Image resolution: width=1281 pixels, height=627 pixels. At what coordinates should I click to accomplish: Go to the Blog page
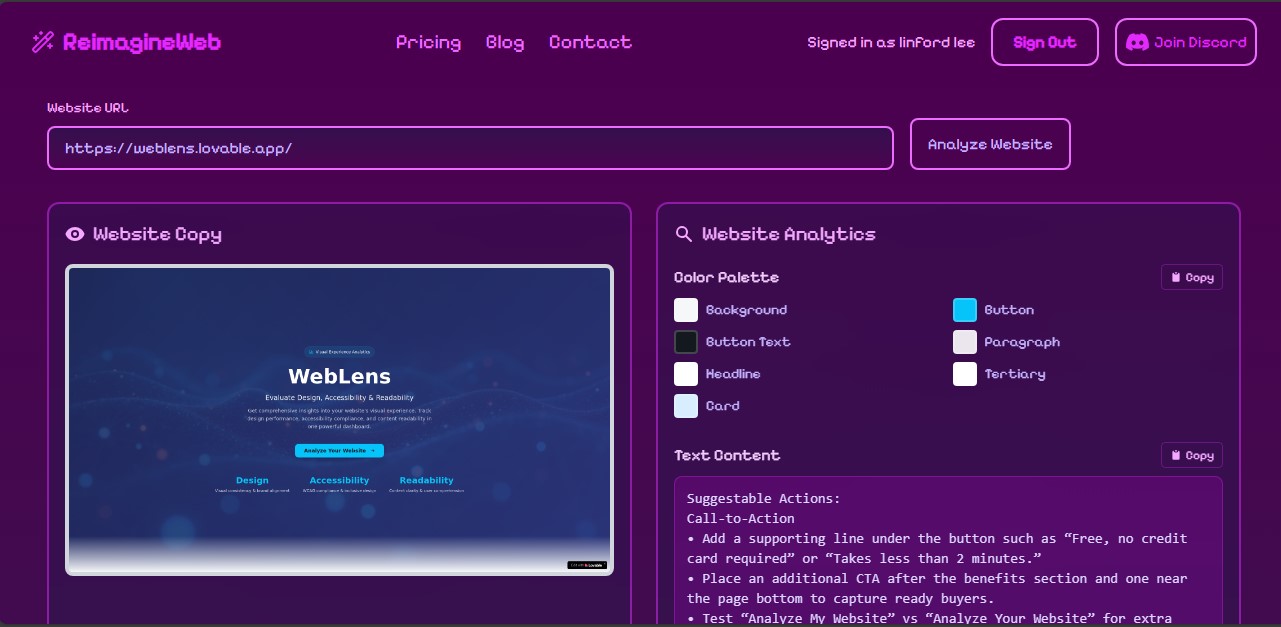(x=505, y=42)
